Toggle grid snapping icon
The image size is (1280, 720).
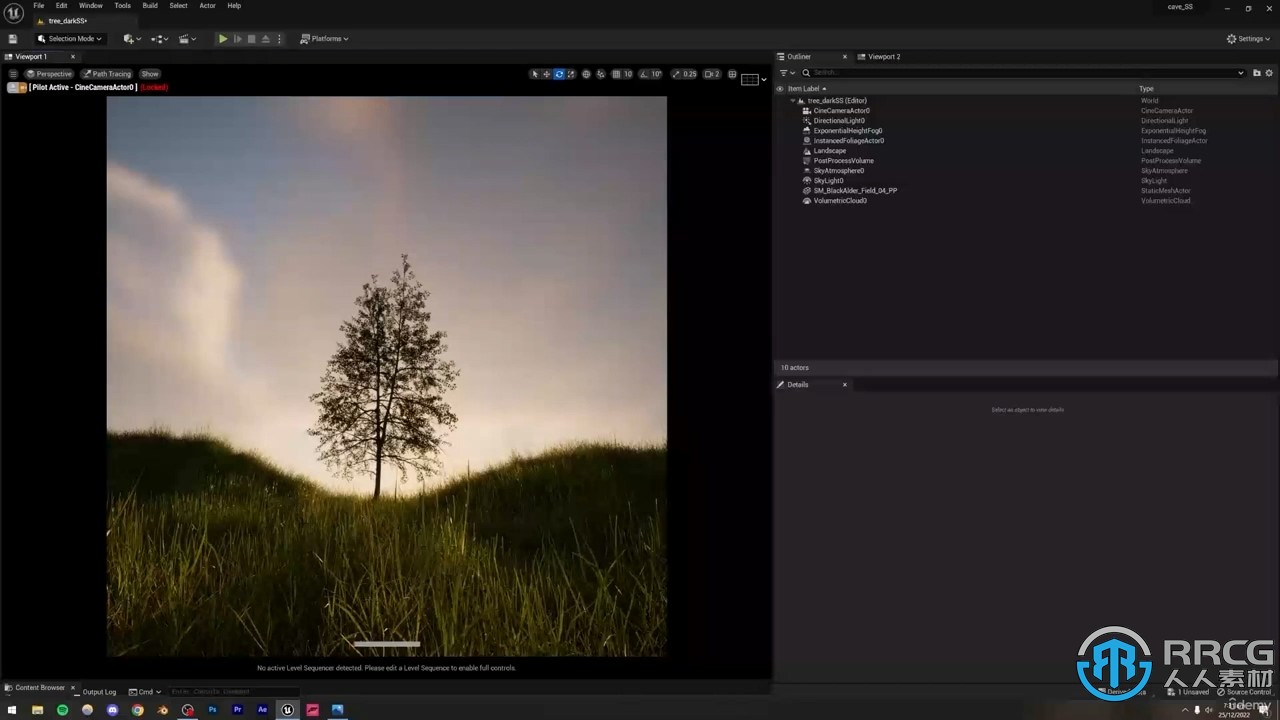point(616,74)
